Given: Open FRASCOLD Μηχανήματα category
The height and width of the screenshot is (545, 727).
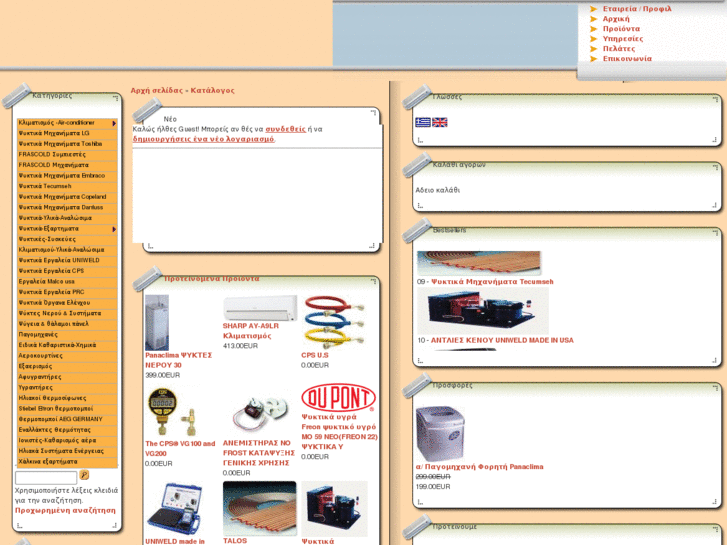Looking at the screenshot, I should tap(67, 166).
